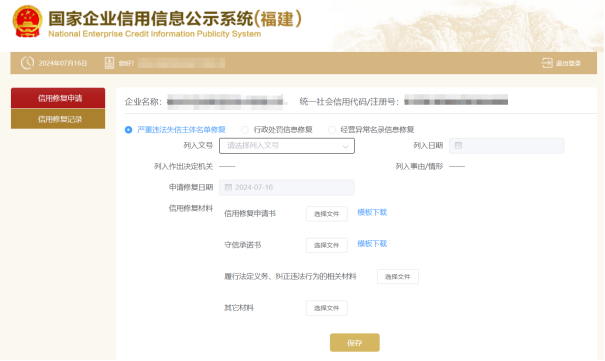
Task: Click the National Enterprise Credit Information subtitle
Action: [154, 34]
